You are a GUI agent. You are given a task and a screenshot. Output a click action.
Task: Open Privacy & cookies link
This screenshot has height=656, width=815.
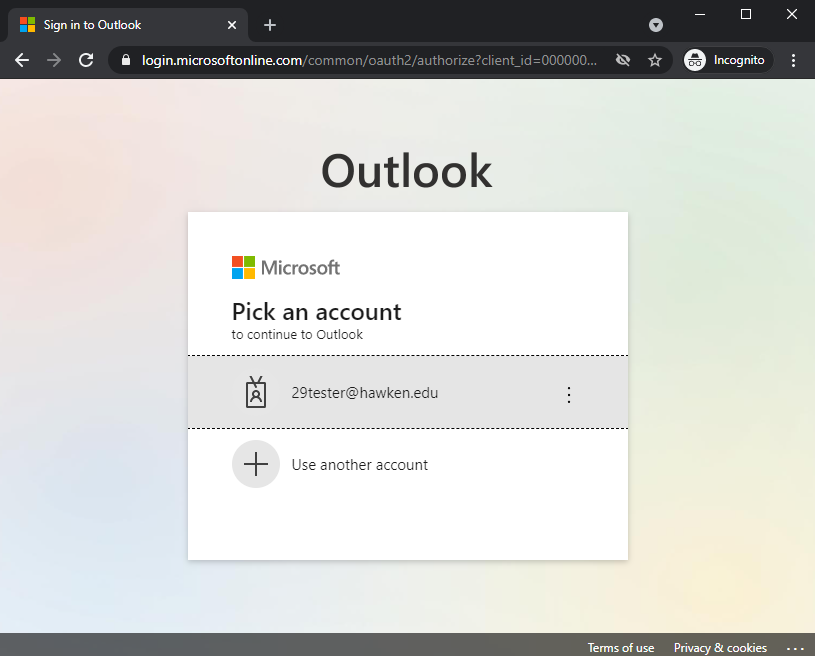click(x=720, y=648)
